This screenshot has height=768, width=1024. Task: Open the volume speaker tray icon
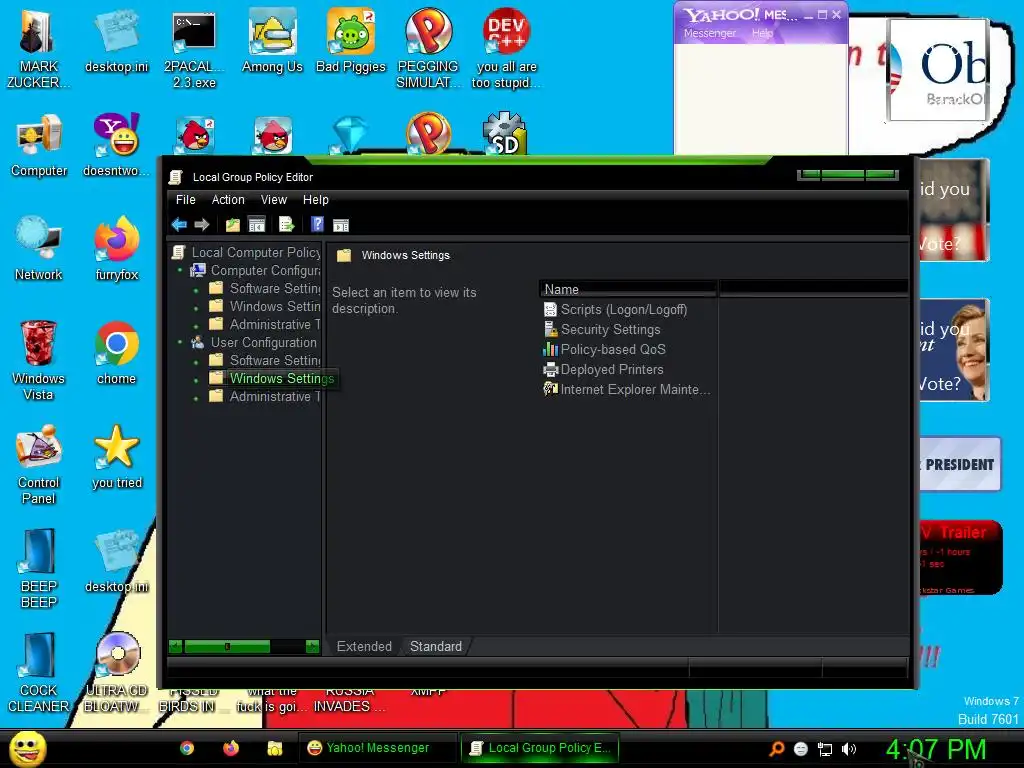(848, 749)
